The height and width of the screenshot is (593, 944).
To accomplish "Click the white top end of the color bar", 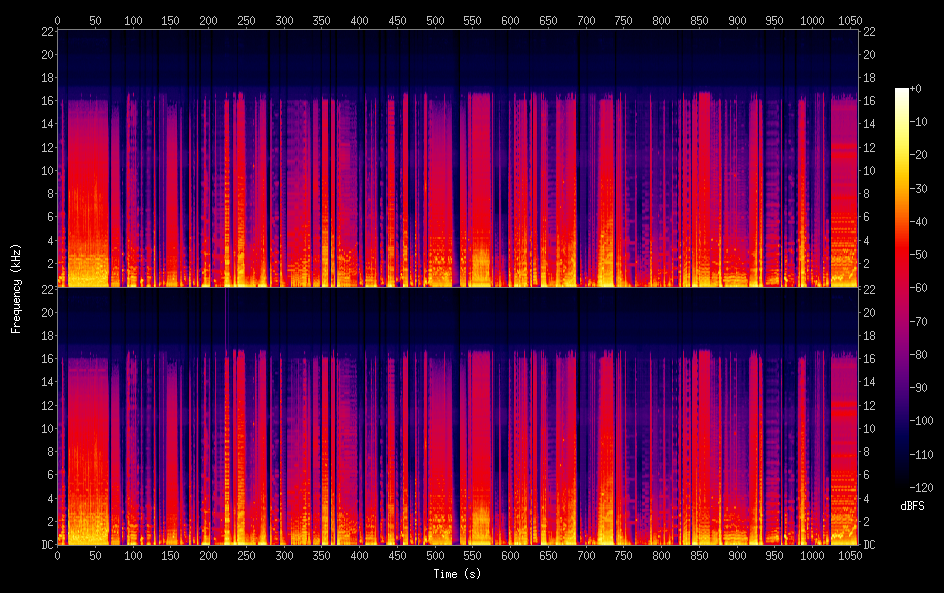I will pyautogui.click(x=902, y=92).
